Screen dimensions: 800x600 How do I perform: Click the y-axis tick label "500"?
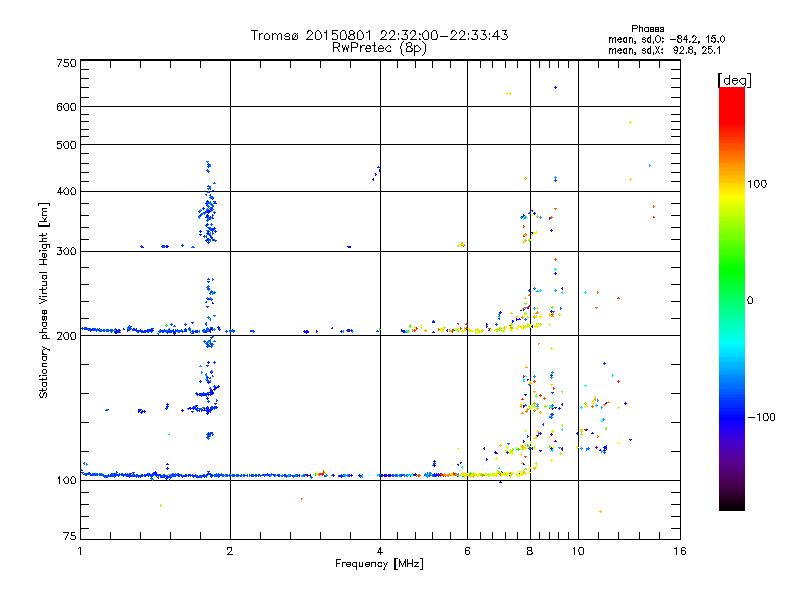pyautogui.click(x=67, y=145)
